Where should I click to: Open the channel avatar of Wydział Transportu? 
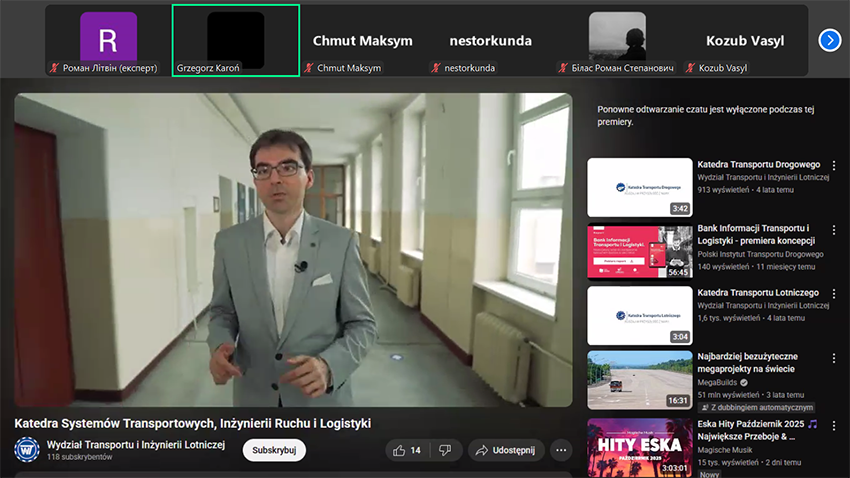point(26,449)
